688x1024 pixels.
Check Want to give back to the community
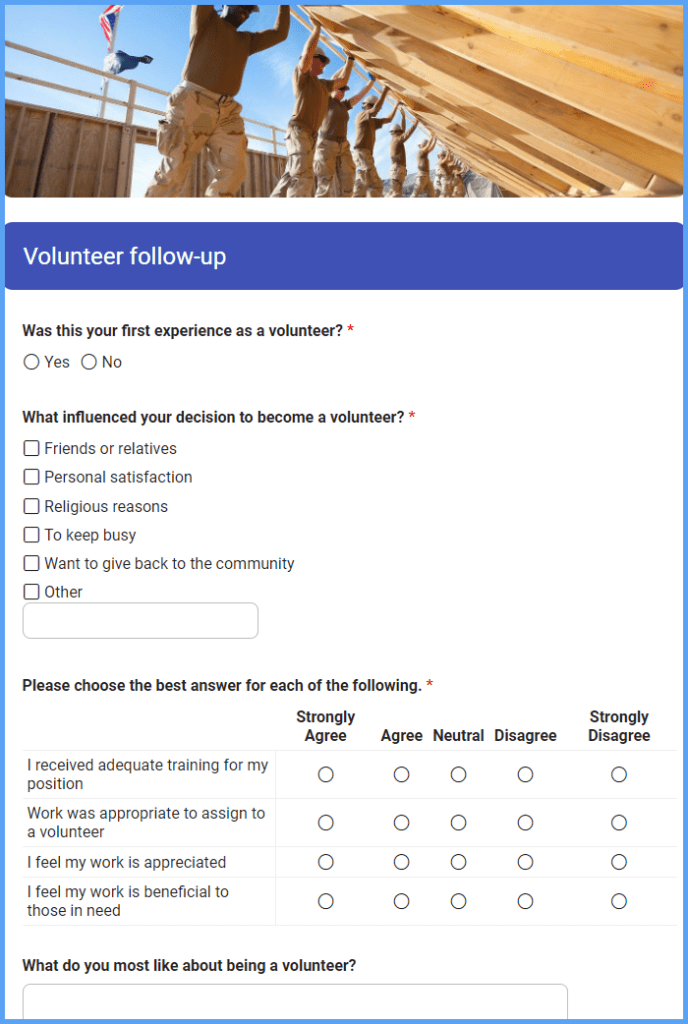pos(30,563)
